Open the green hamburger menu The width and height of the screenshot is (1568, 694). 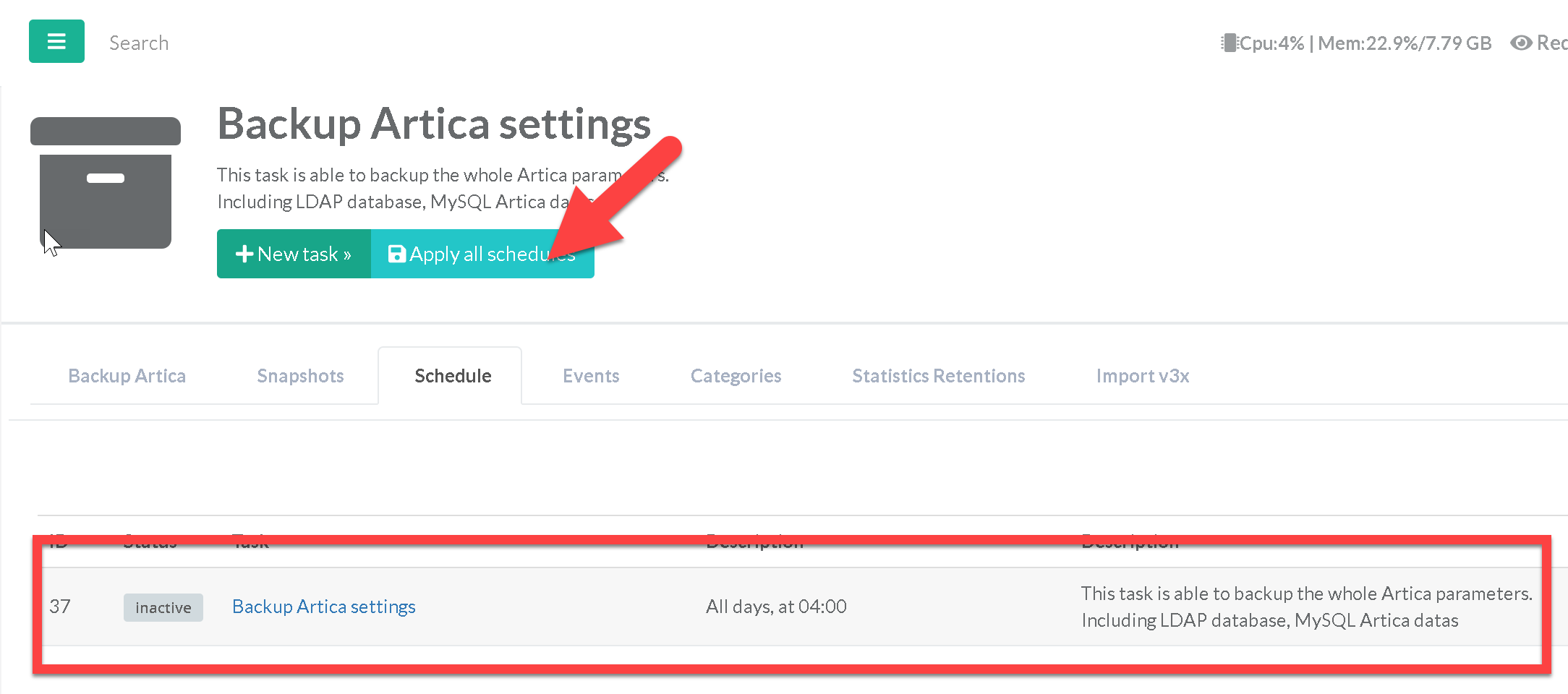56,41
